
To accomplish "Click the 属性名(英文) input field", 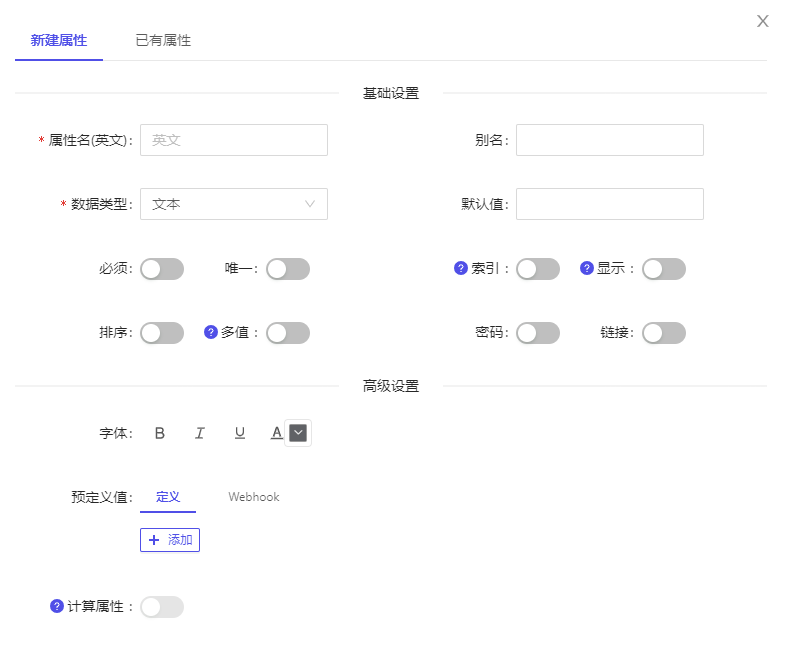I will point(234,140).
